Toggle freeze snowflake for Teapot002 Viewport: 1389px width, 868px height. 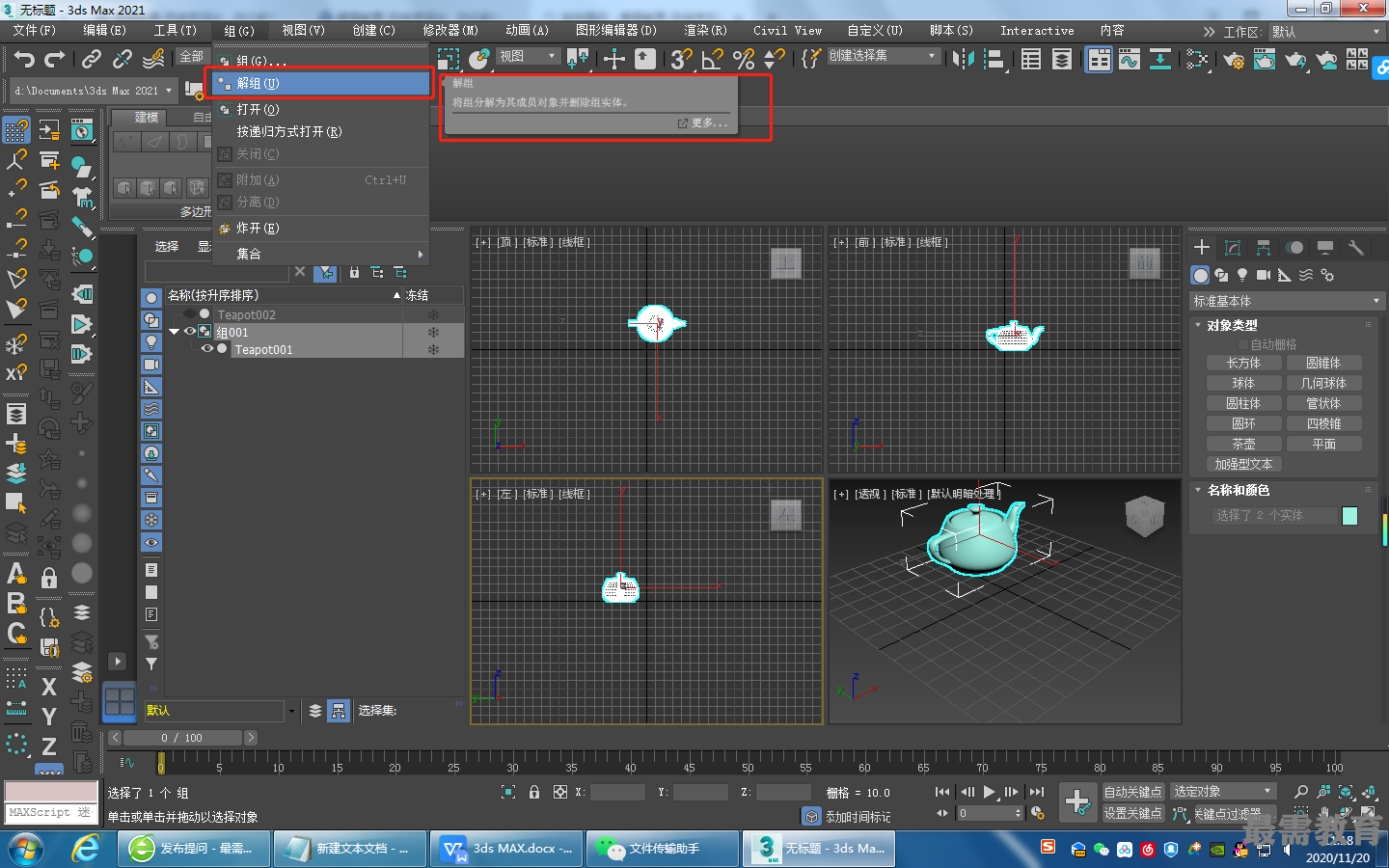[433, 314]
